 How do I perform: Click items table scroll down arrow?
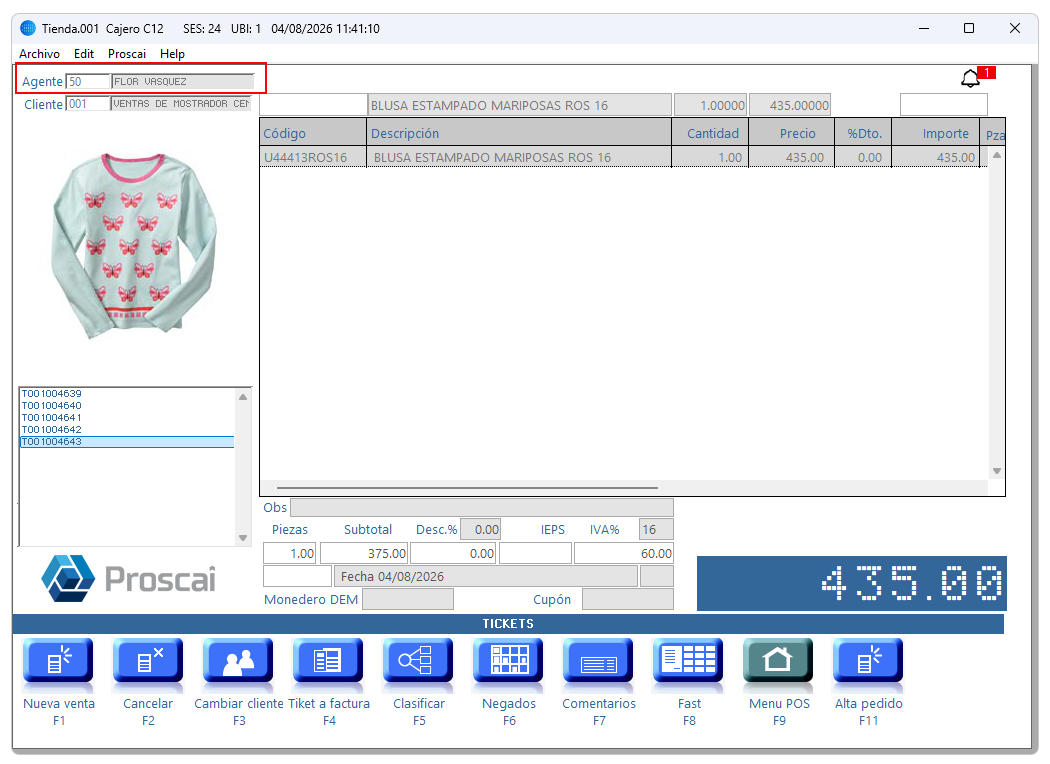pyautogui.click(x=996, y=471)
